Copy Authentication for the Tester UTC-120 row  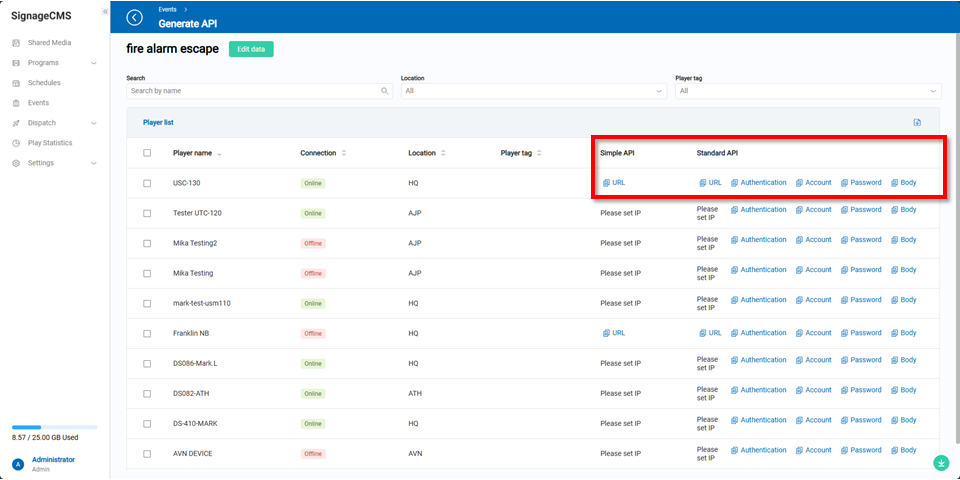click(x=758, y=210)
